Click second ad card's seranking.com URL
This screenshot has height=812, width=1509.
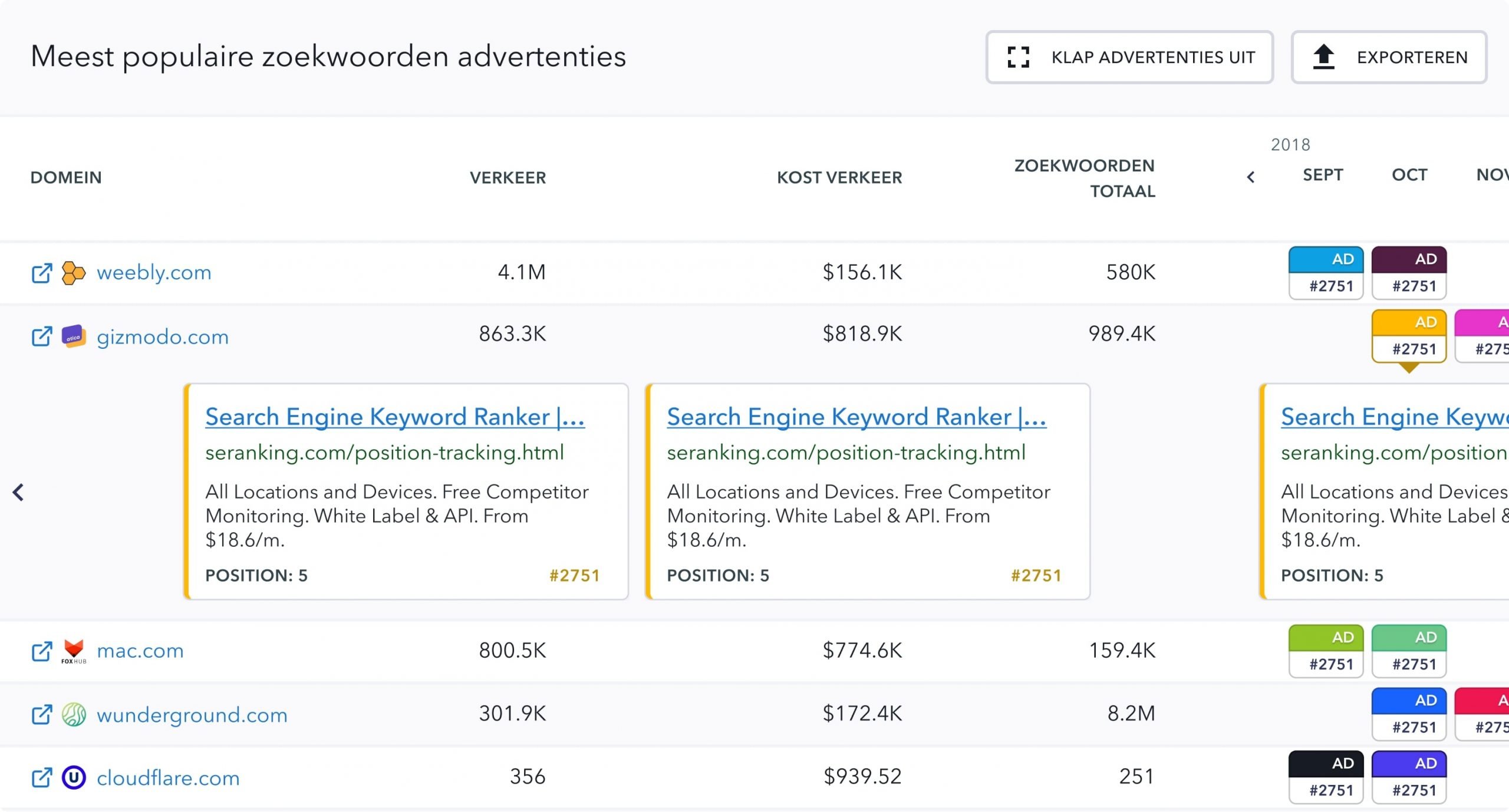[846, 453]
